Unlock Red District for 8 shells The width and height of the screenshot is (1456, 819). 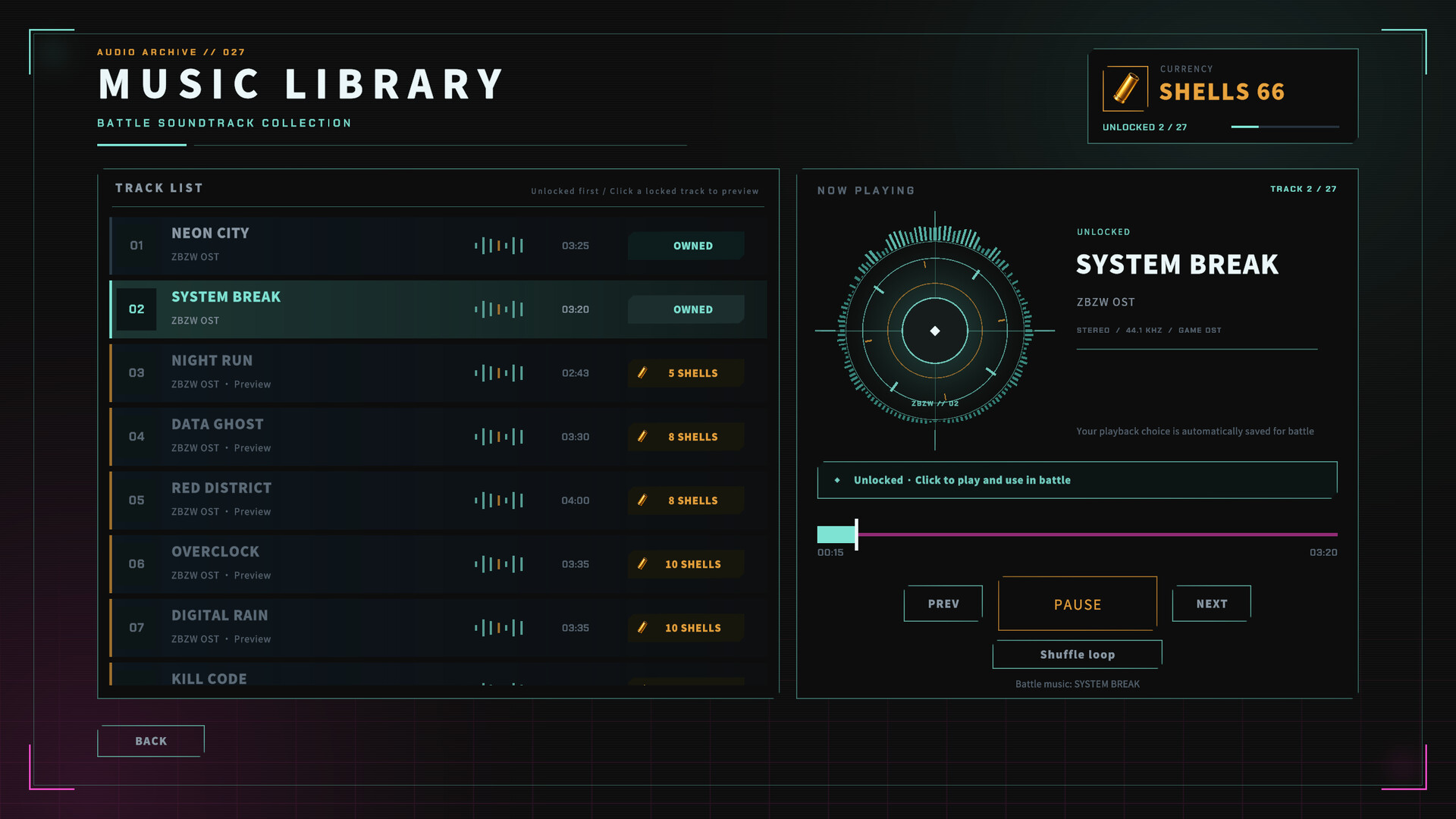686,500
